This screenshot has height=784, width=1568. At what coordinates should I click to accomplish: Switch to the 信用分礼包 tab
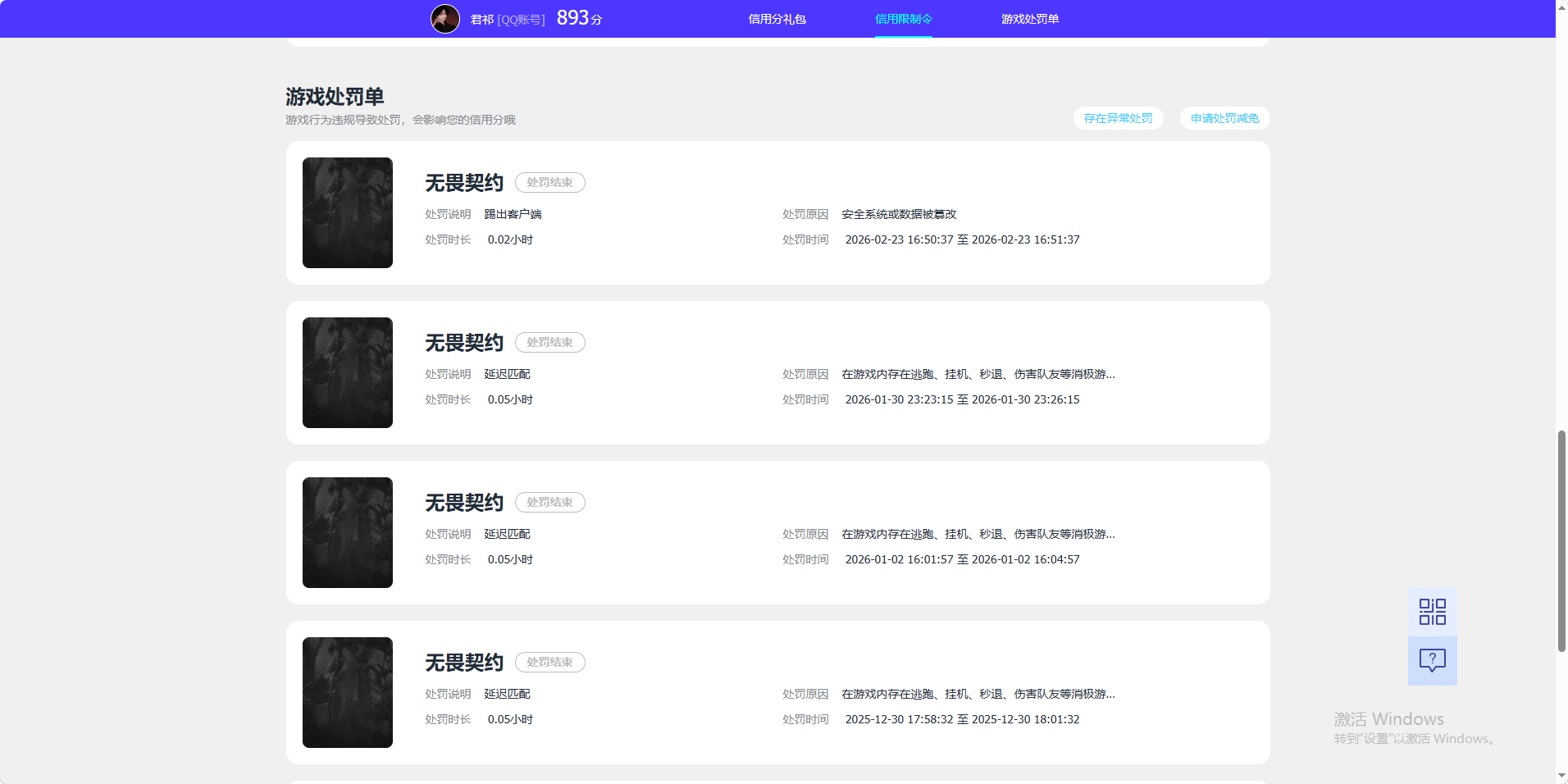(776, 18)
